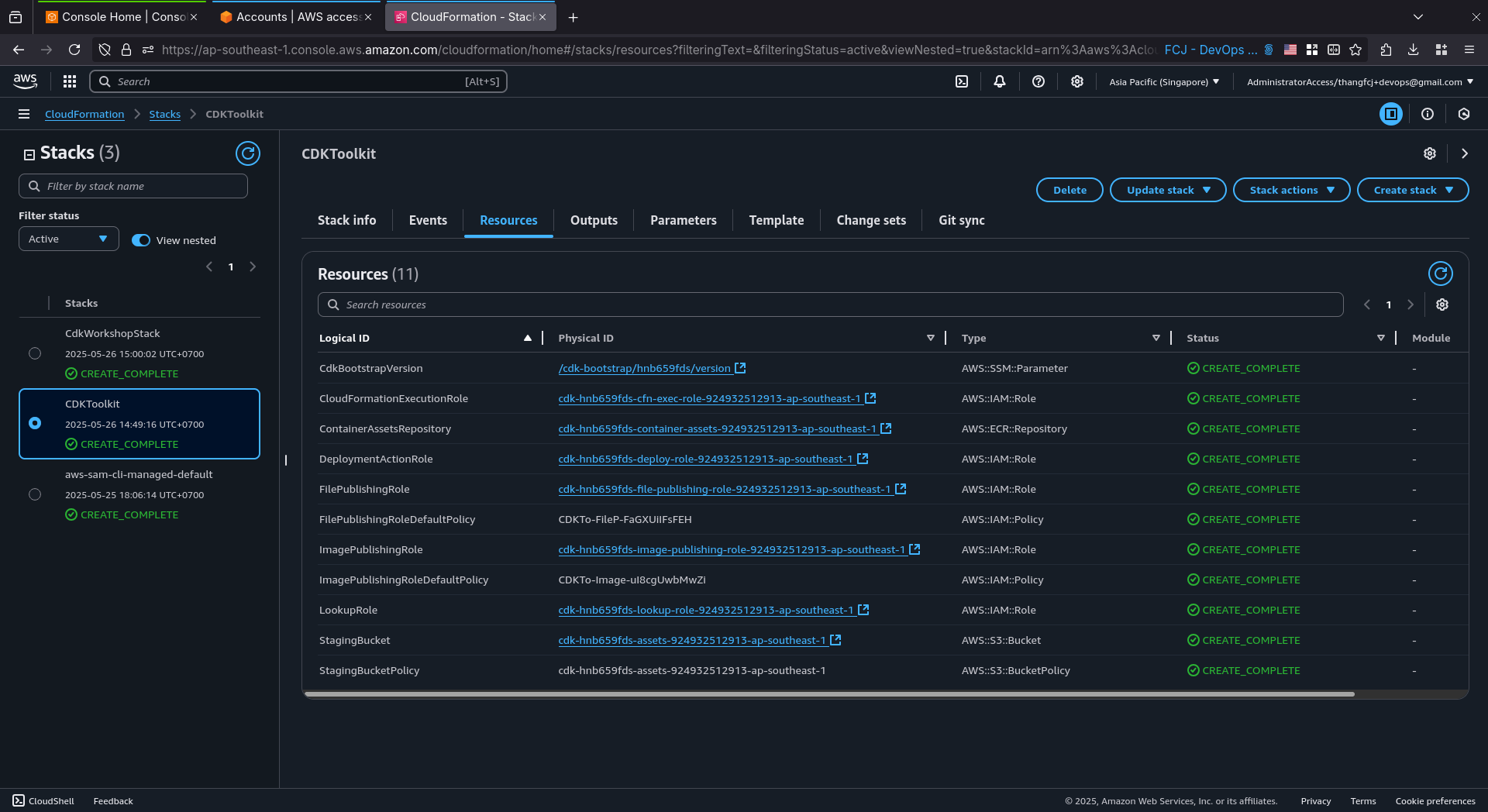Open resources table preferences gear
This screenshot has width=1488, height=812.
coord(1442,304)
